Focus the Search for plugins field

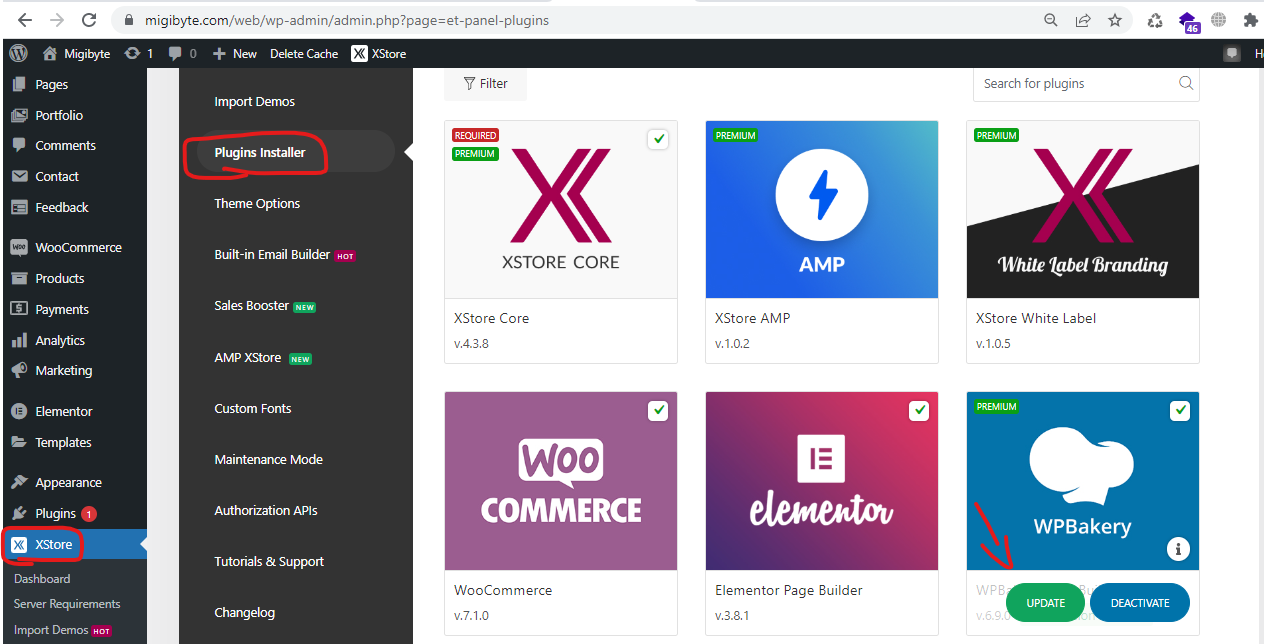(1086, 83)
